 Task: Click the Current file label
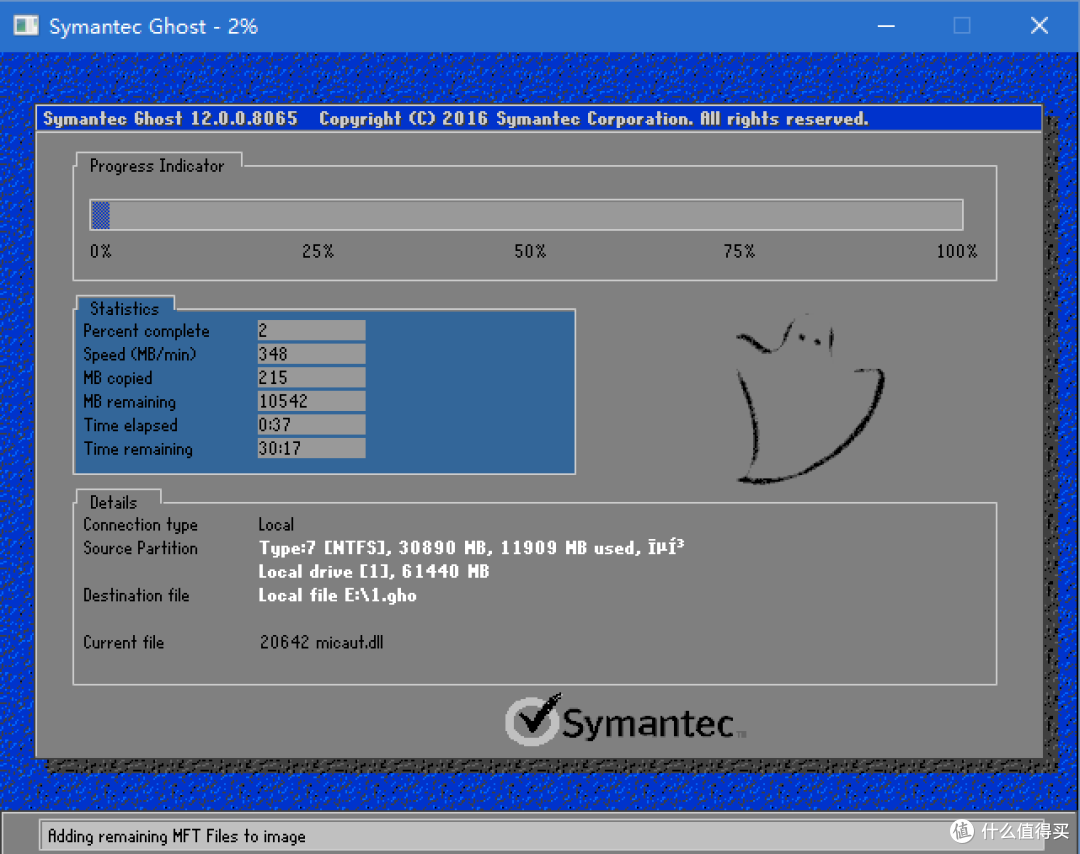124,643
